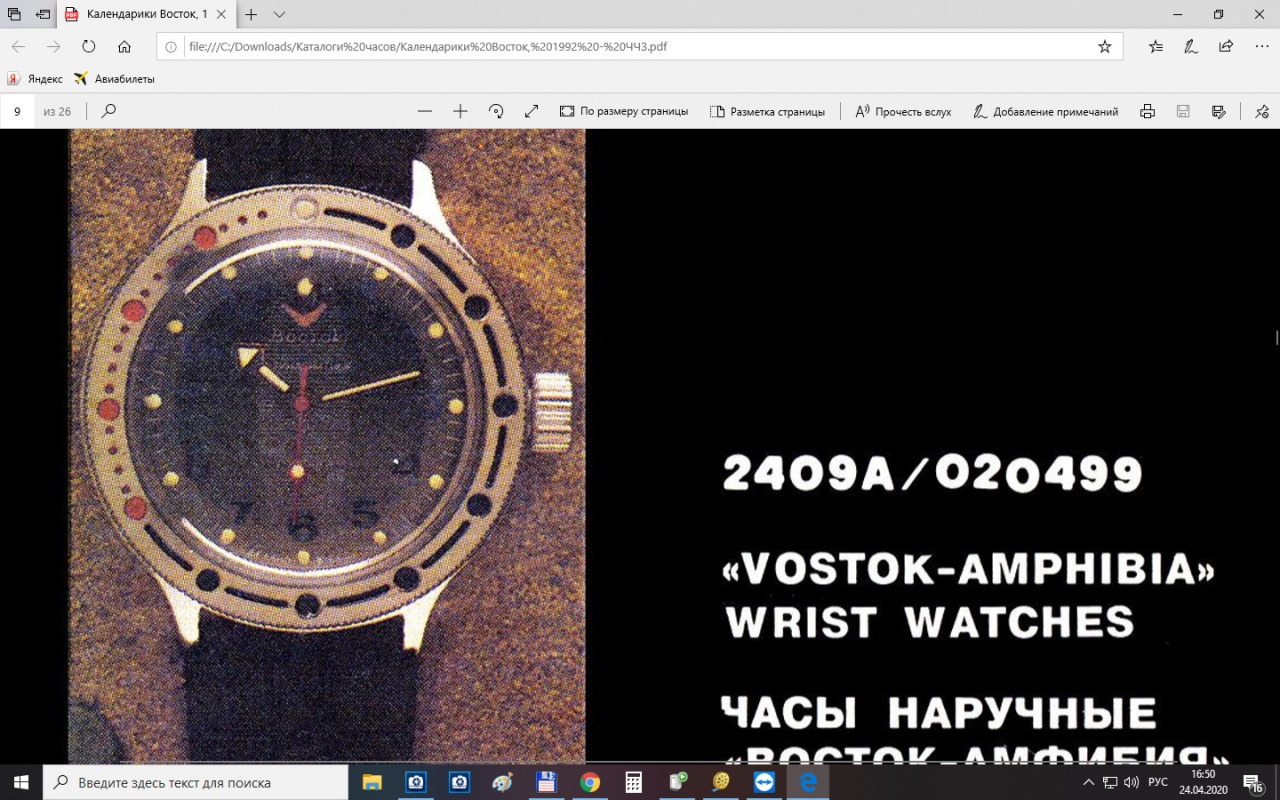This screenshot has width=1280, height=800.
Task: Open the Share page icon
Action: 1225,46
